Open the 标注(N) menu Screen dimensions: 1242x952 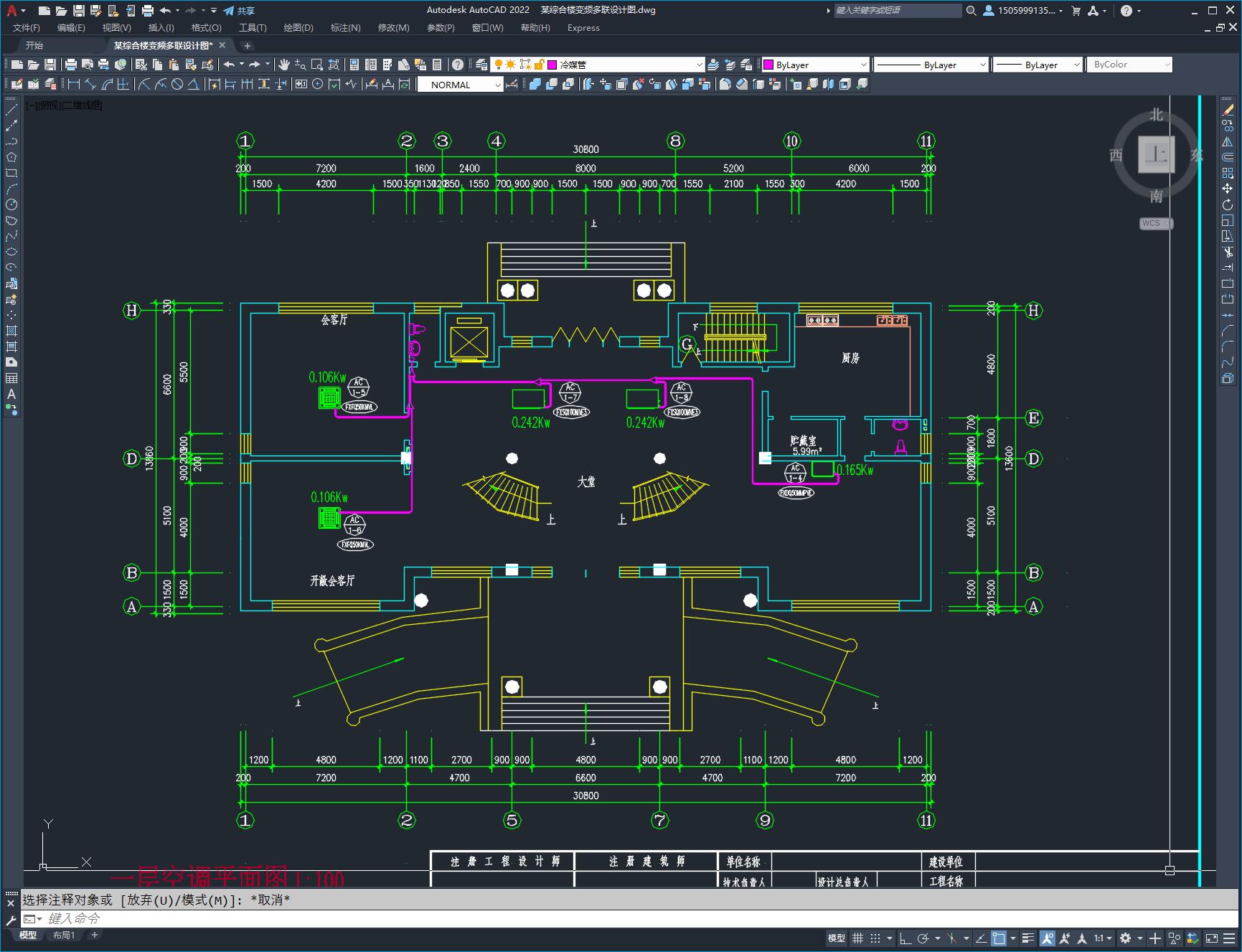click(x=345, y=28)
